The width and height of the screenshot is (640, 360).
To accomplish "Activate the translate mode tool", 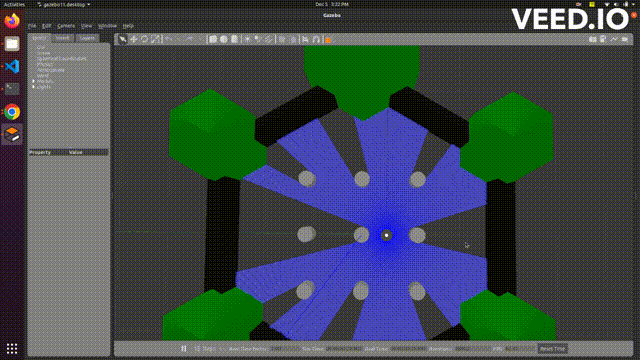I will pyautogui.click(x=133, y=39).
